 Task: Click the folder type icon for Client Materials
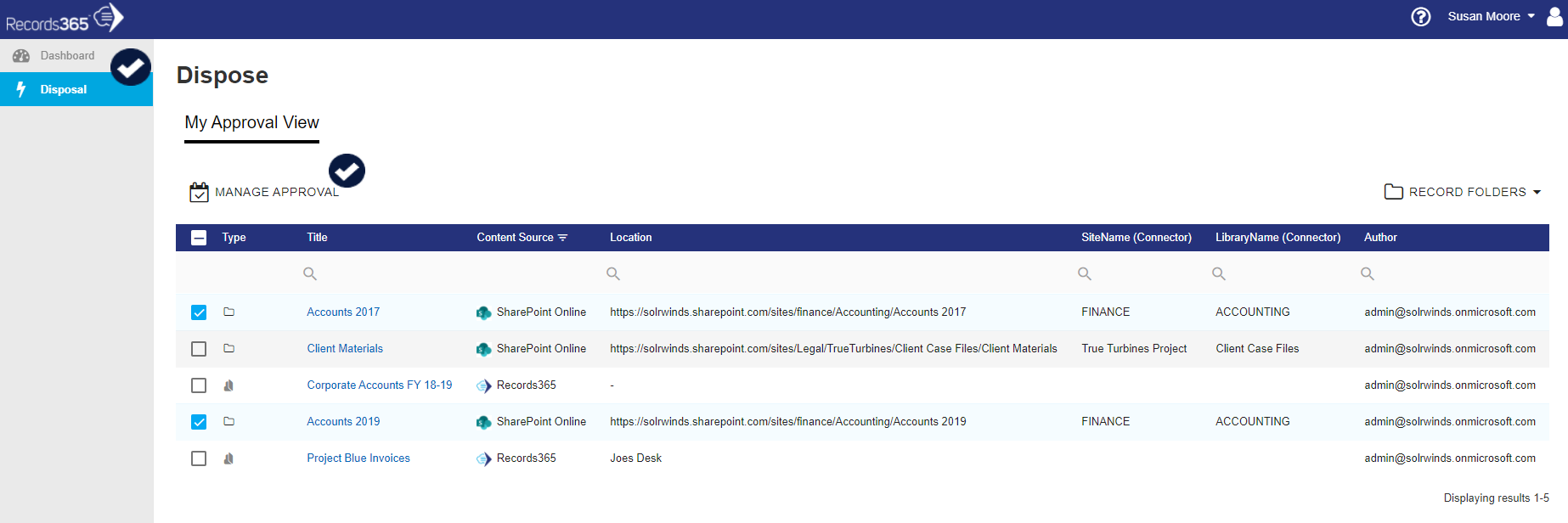pos(228,348)
